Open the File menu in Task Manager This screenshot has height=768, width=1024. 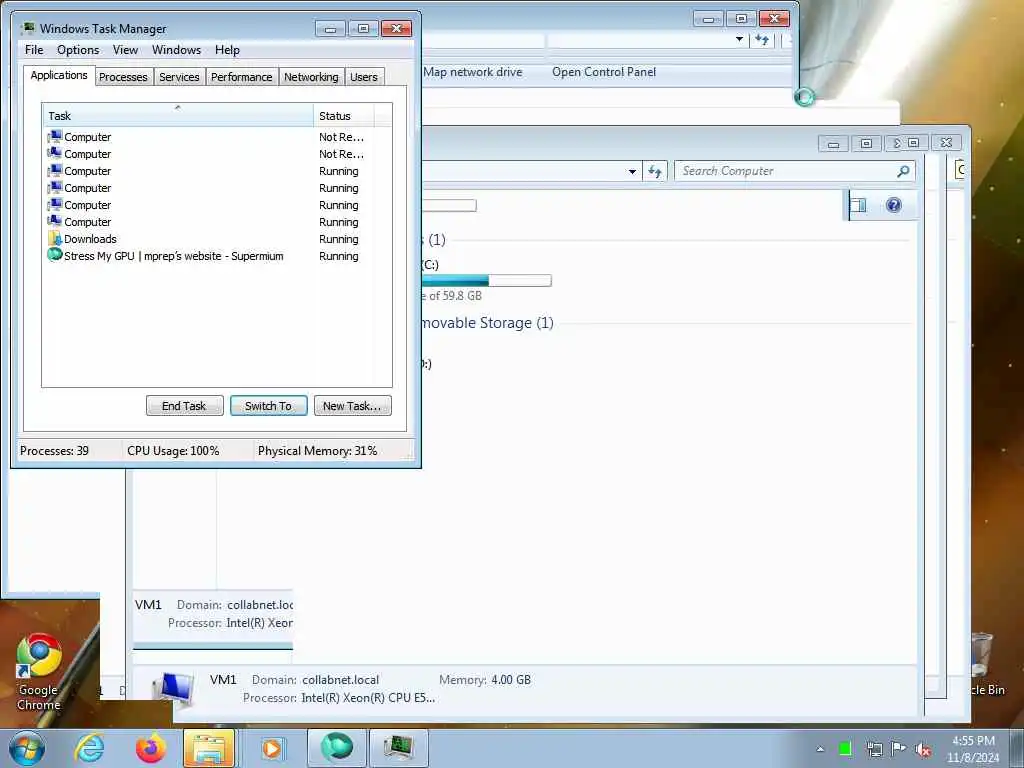point(34,50)
